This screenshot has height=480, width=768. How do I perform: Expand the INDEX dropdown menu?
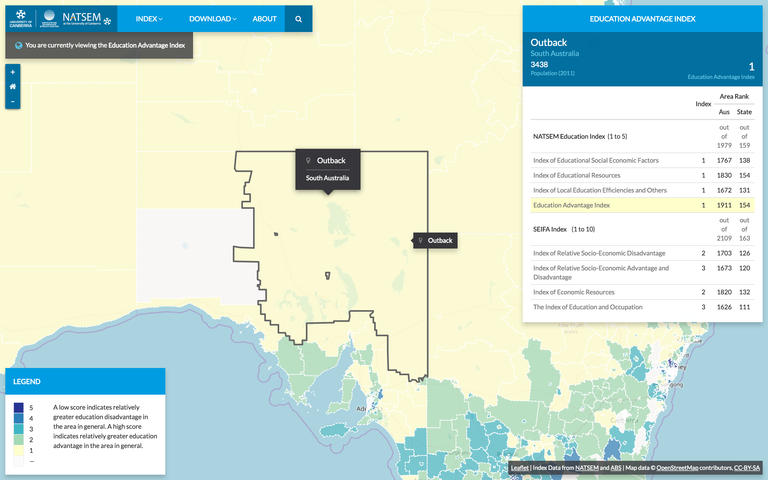click(149, 19)
